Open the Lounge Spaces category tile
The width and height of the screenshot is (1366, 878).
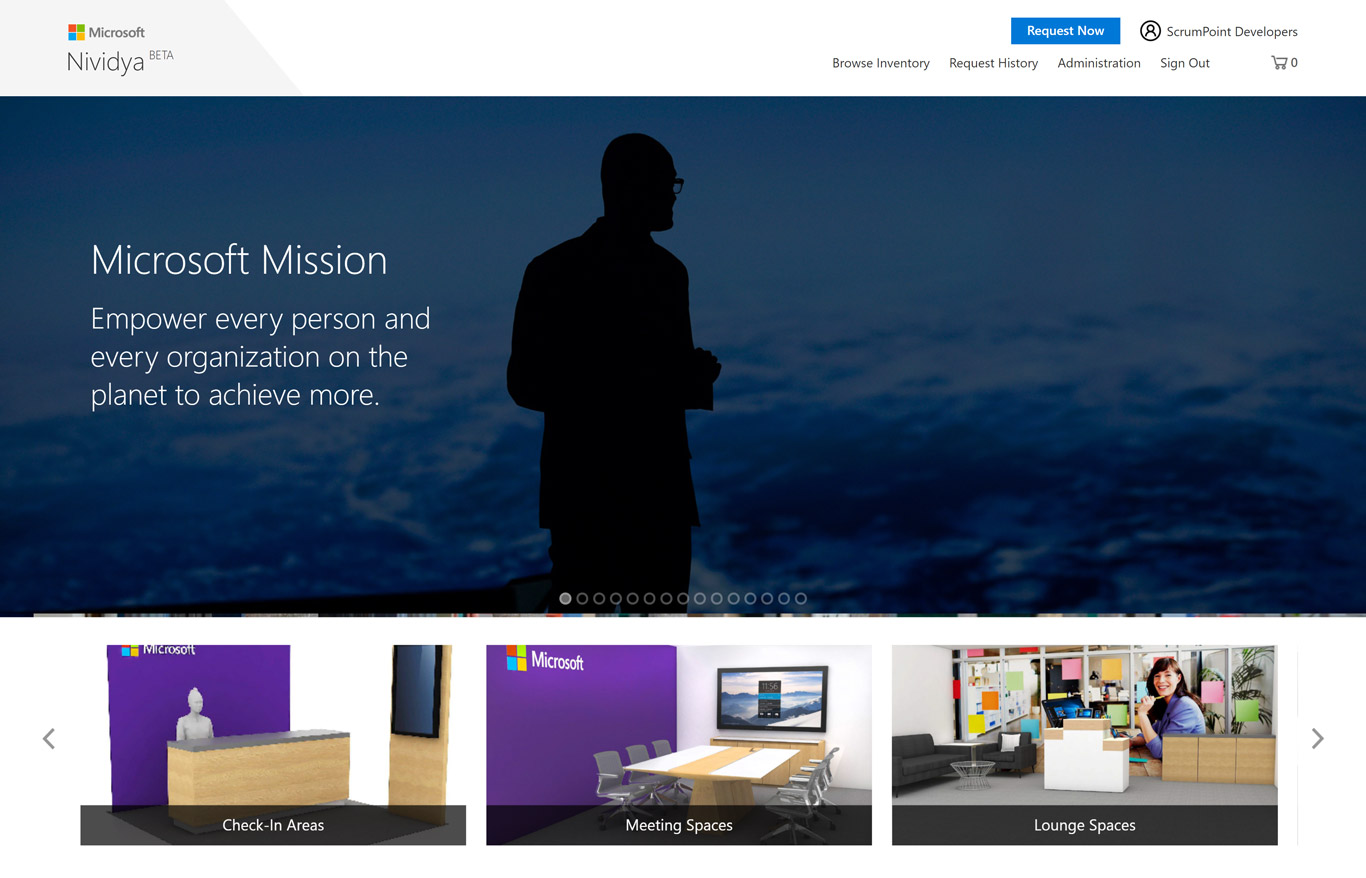click(x=1084, y=744)
